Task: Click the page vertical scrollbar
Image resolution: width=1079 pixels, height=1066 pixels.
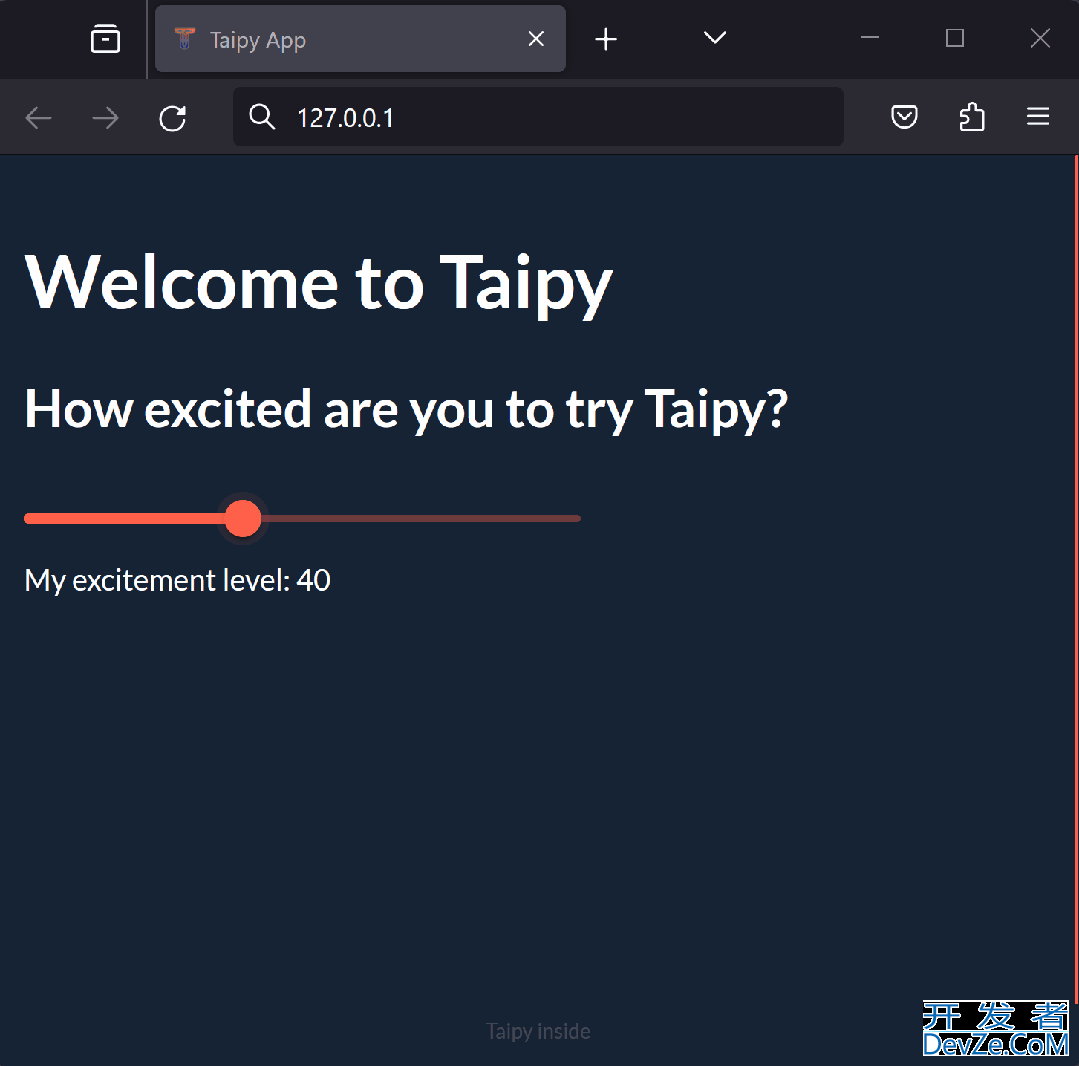Action: click(x=1076, y=578)
